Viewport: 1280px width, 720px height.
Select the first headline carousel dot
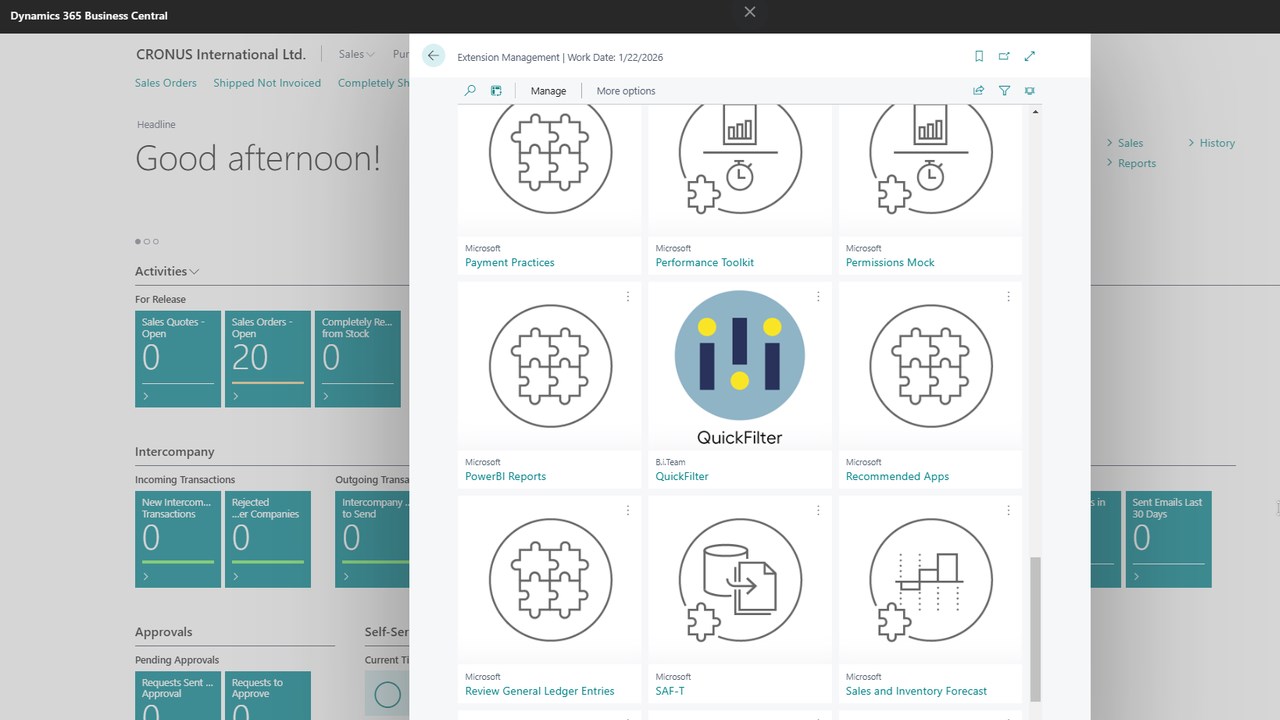click(x=138, y=241)
